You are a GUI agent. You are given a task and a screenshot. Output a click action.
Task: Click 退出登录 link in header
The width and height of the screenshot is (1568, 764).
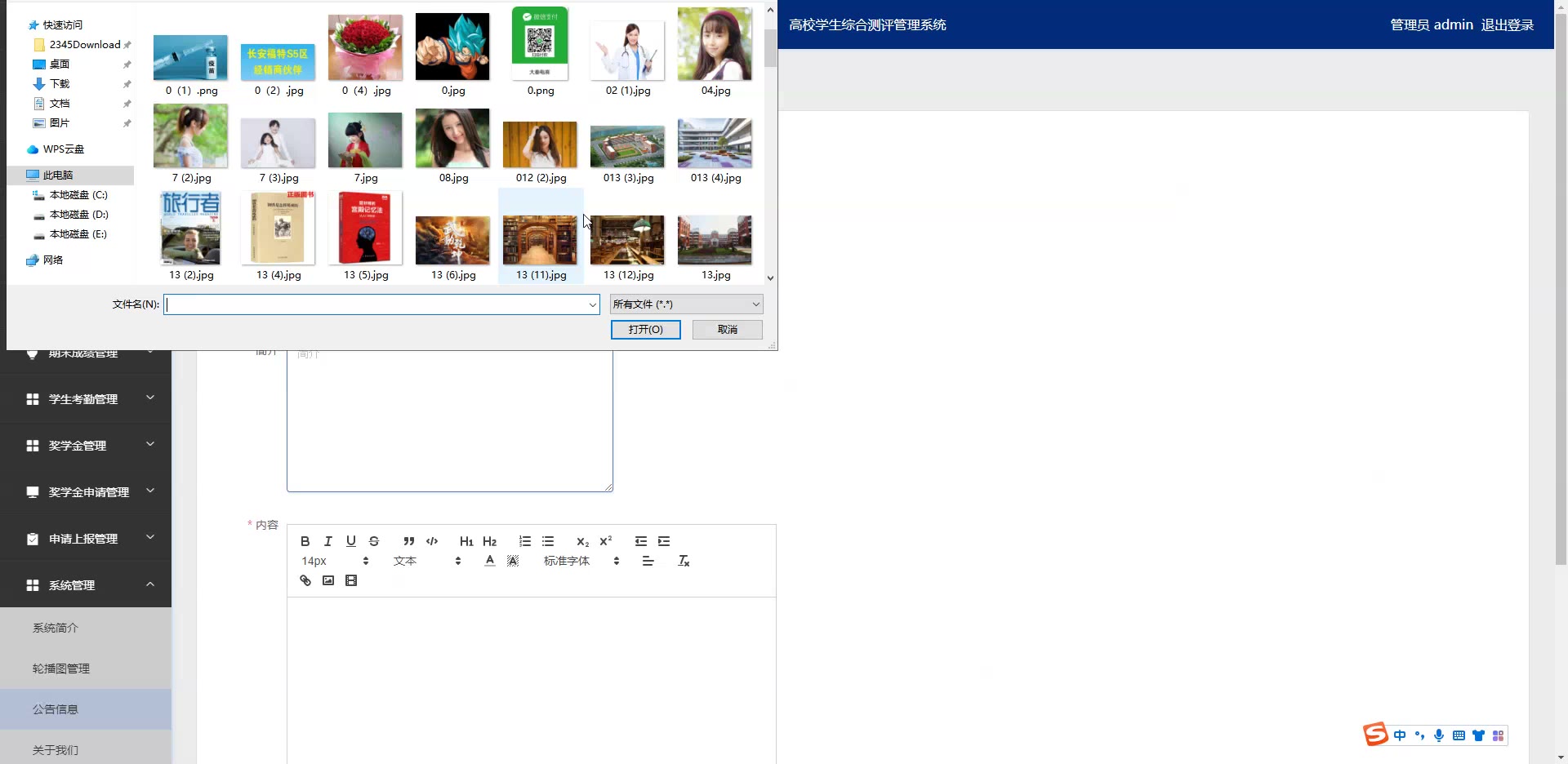(1508, 24)
